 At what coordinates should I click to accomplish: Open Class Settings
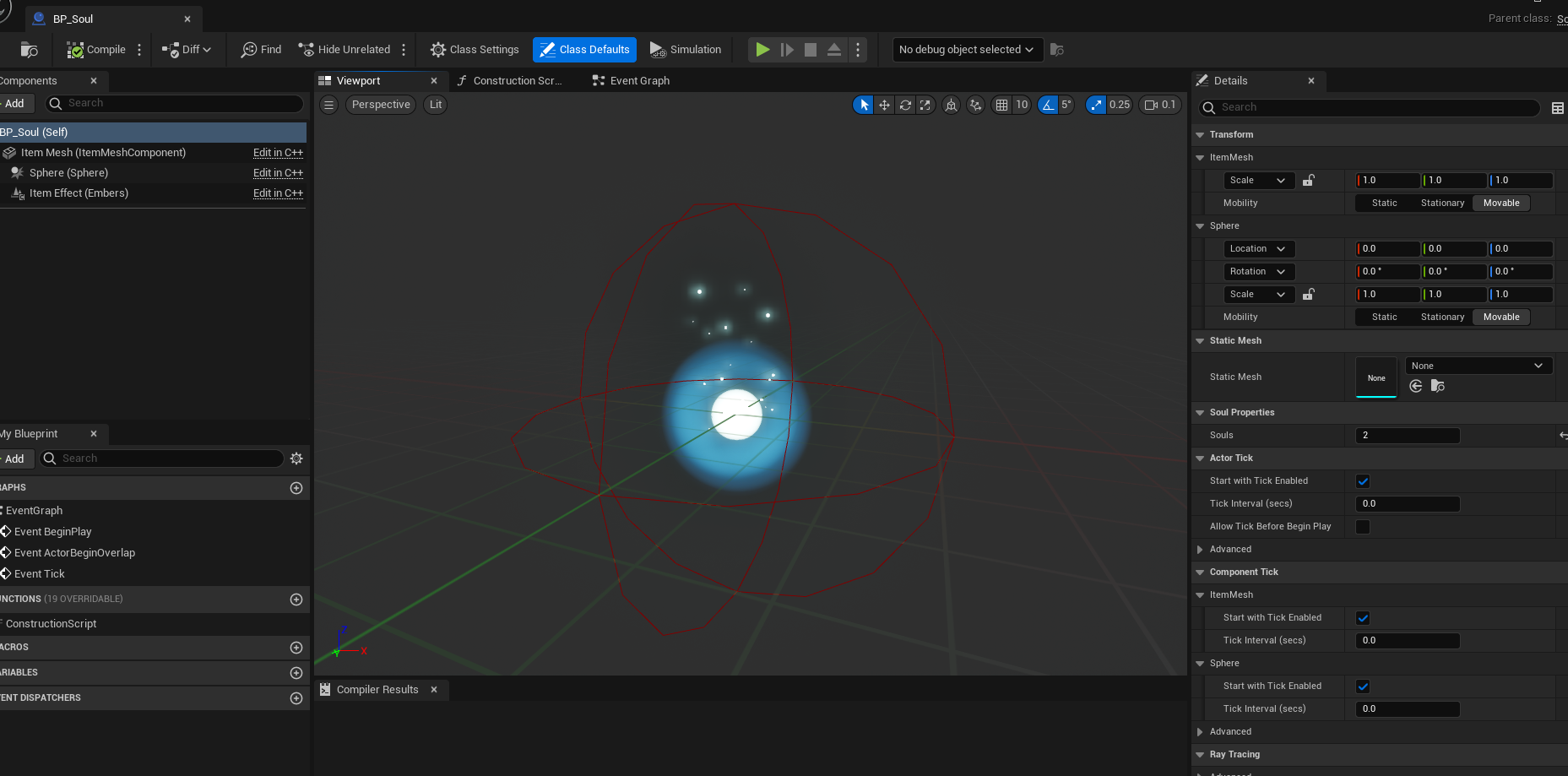[475, 50]
